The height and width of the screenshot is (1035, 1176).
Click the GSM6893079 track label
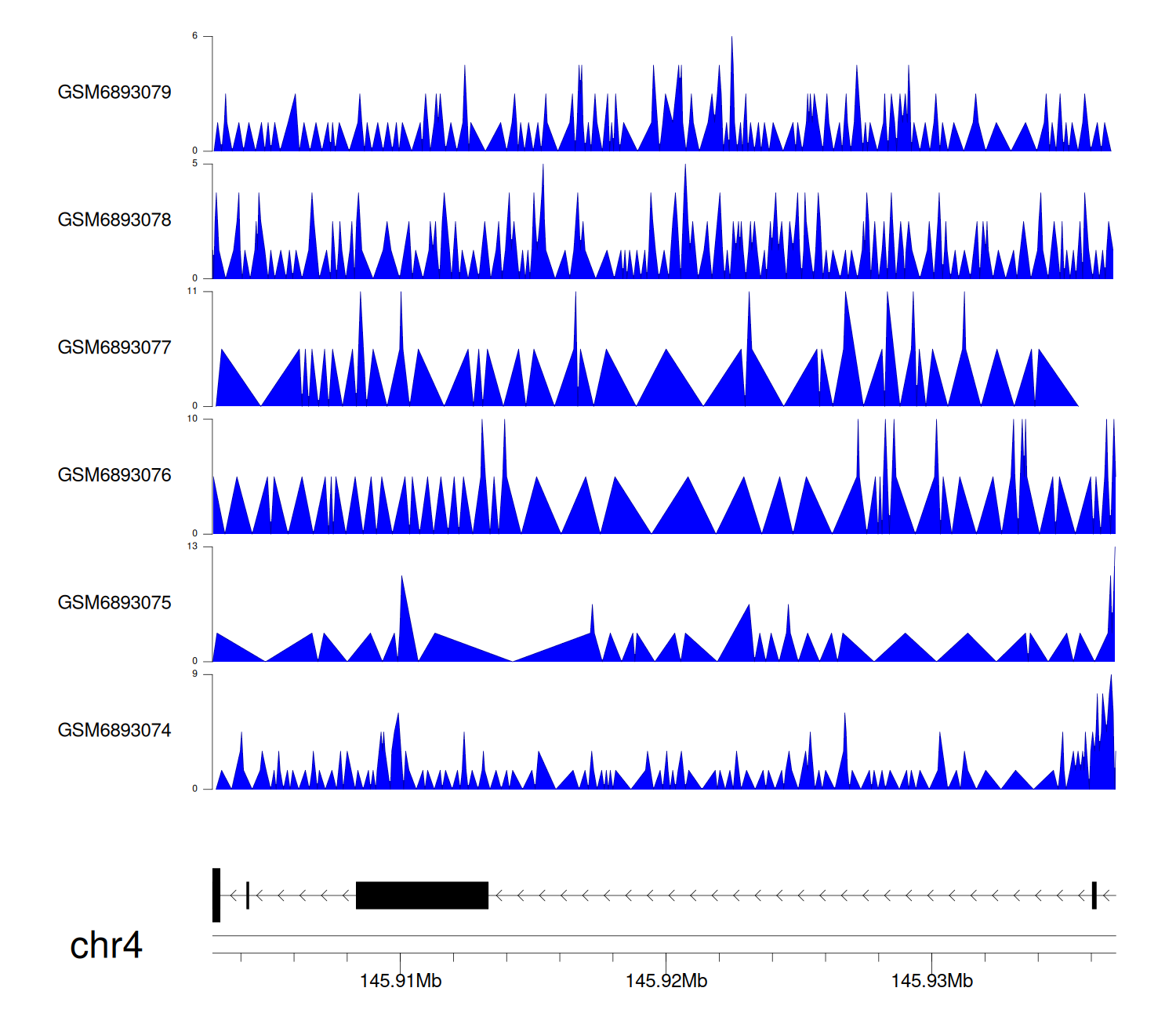(114, 93)
